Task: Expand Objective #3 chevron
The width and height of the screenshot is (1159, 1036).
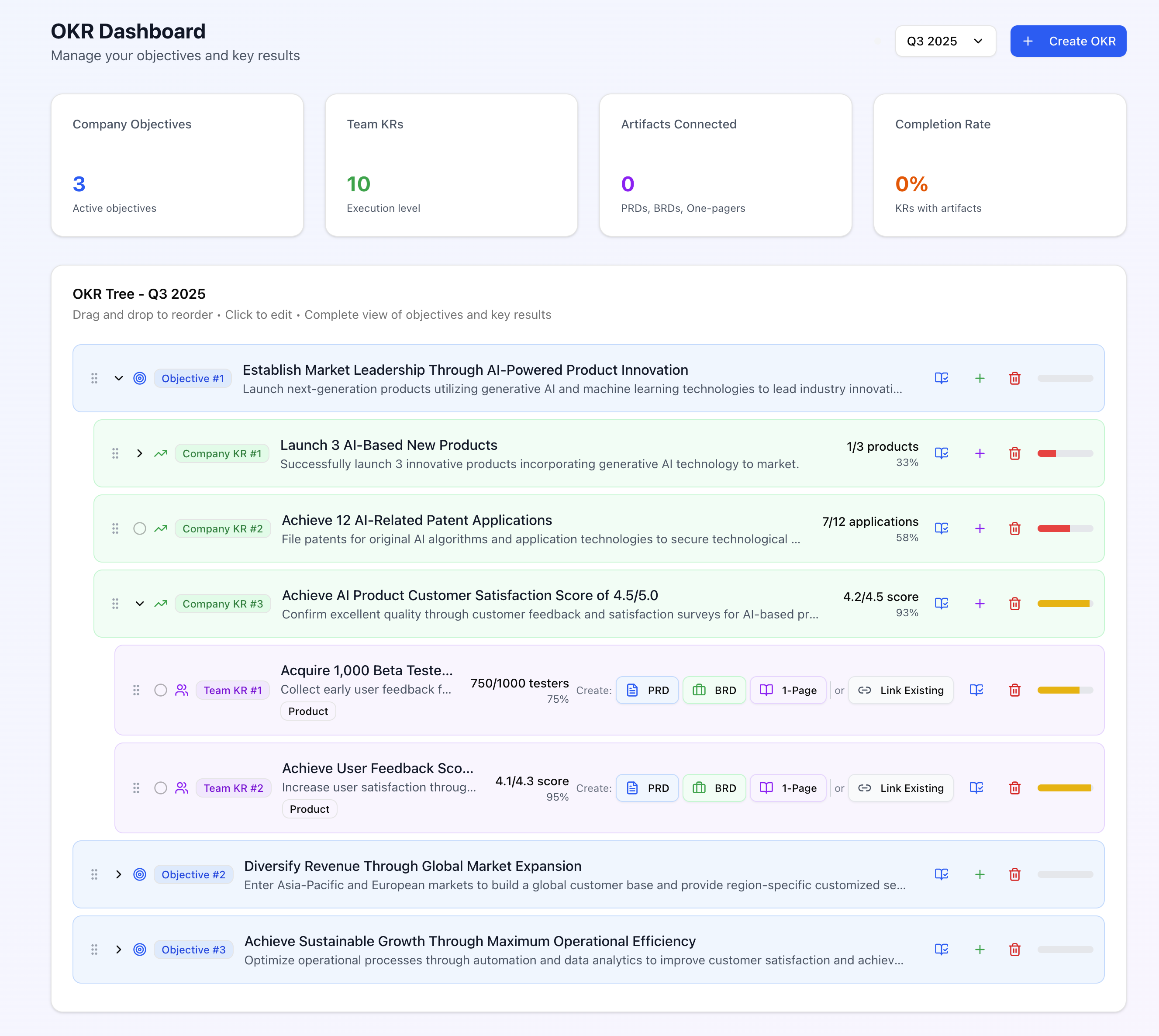Action: pos(118,950)
